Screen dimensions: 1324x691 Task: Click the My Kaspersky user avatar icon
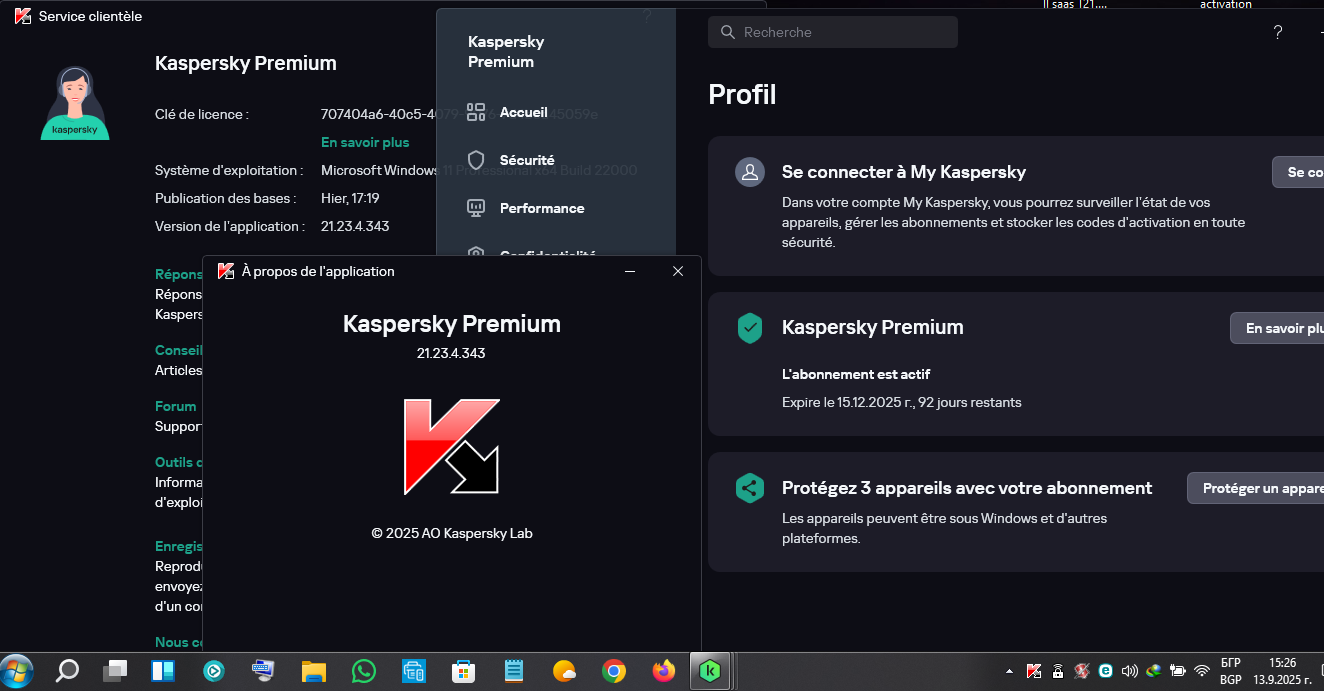coord(750,172)
